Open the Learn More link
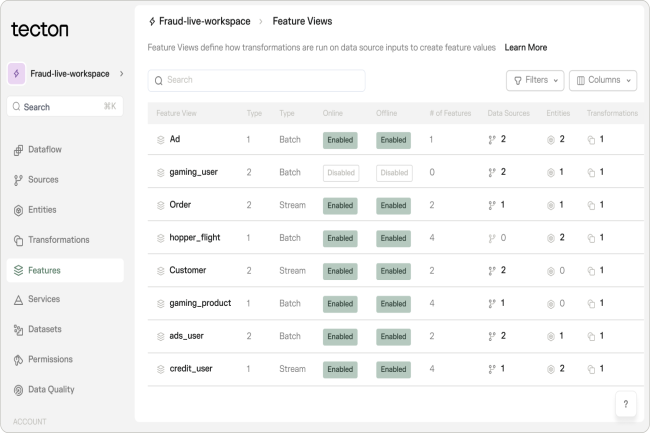 (x=525, y=47)
